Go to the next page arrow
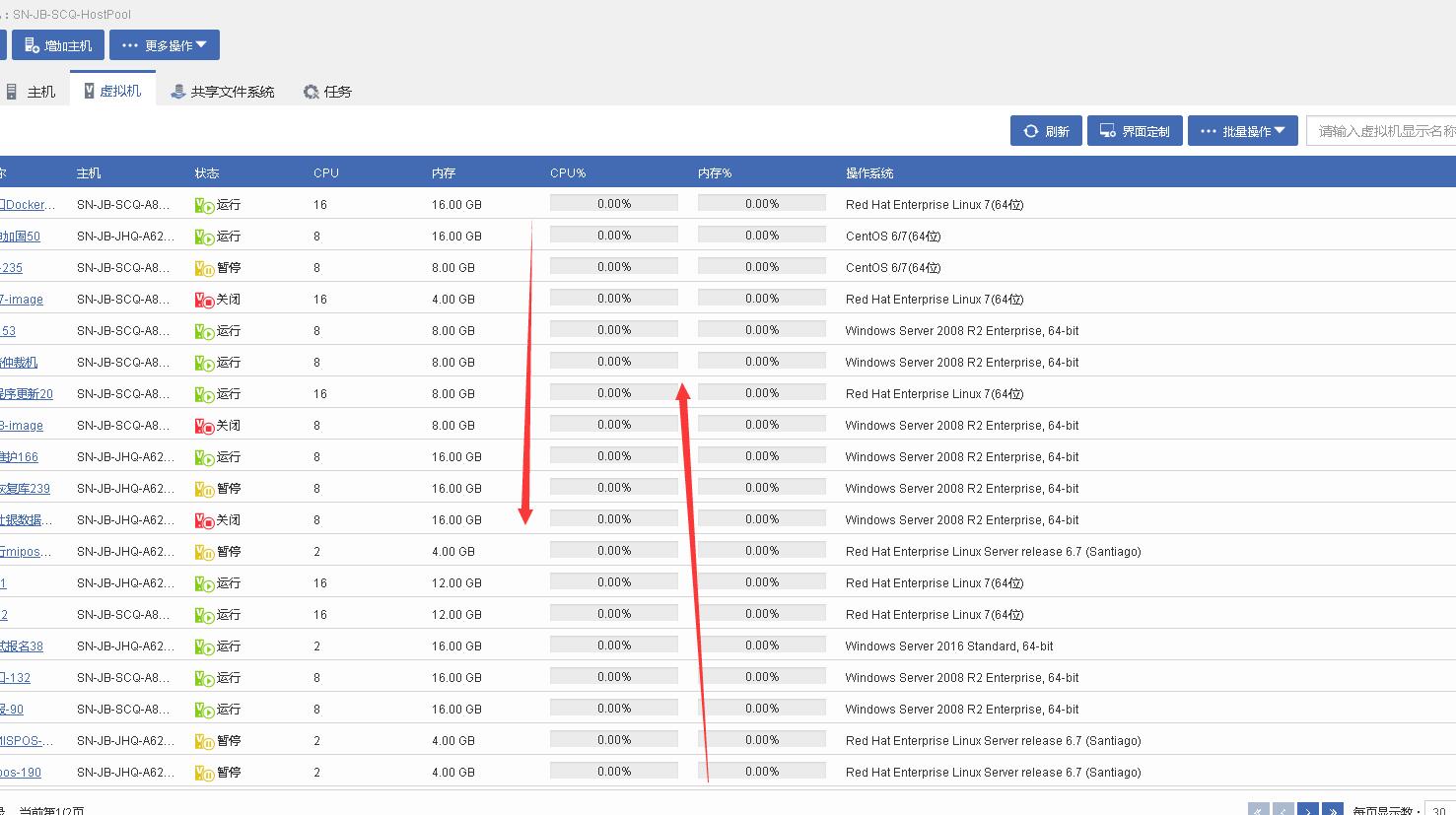The image size is (1456, 815). [1308, 810]
